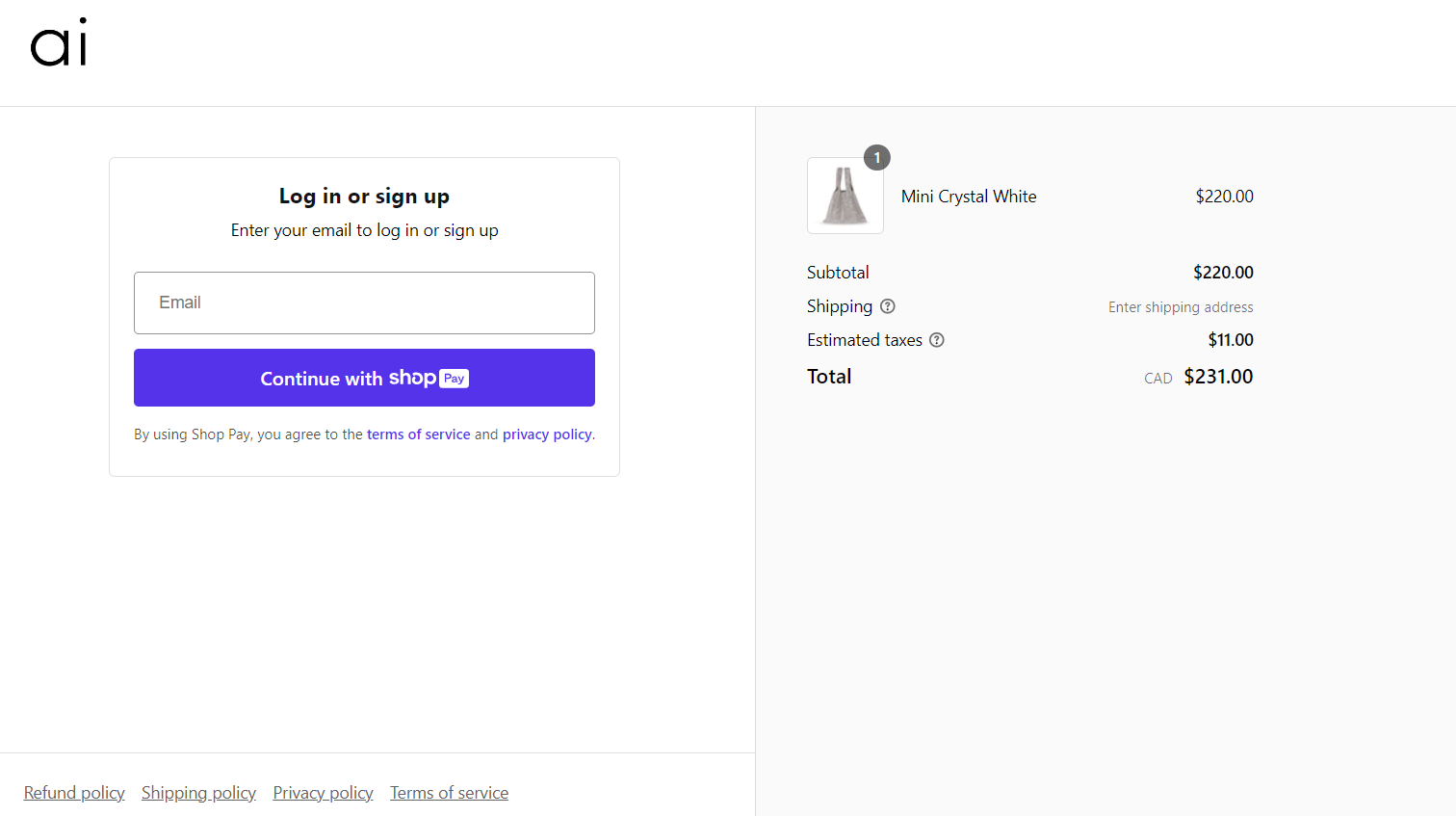Open the Estimated taxes help icon

click(937, 340)
